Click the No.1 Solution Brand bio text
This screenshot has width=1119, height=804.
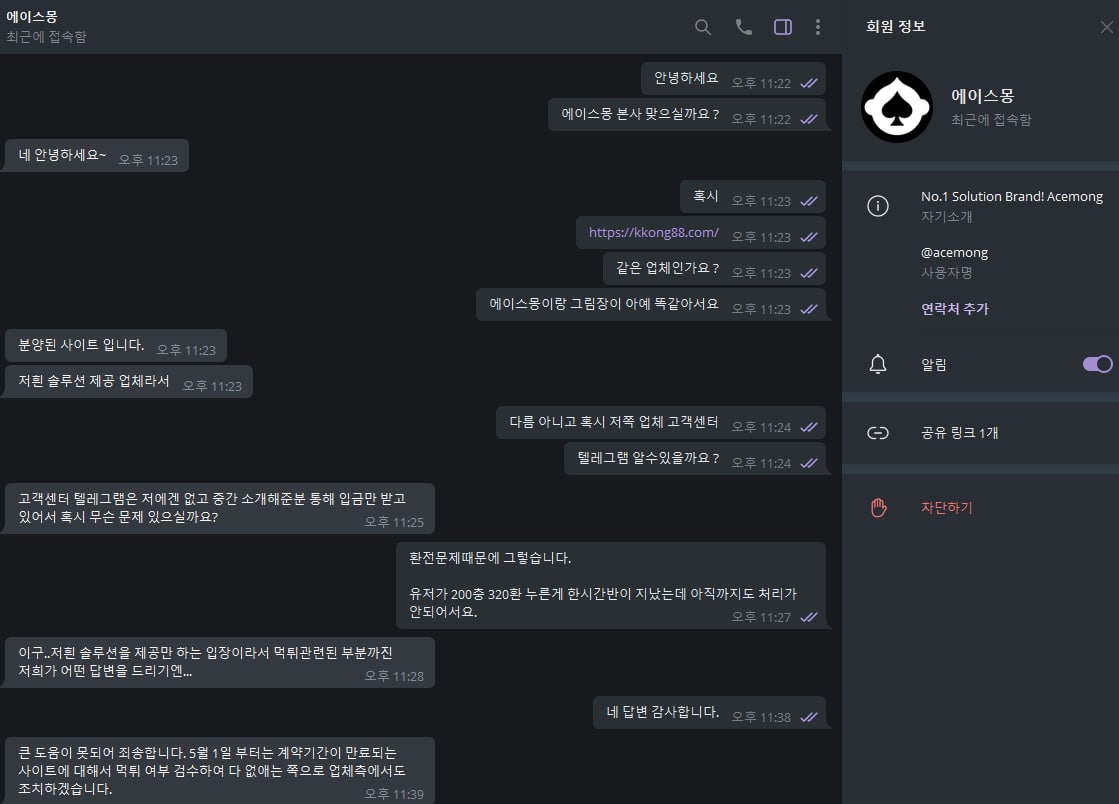1012,196
